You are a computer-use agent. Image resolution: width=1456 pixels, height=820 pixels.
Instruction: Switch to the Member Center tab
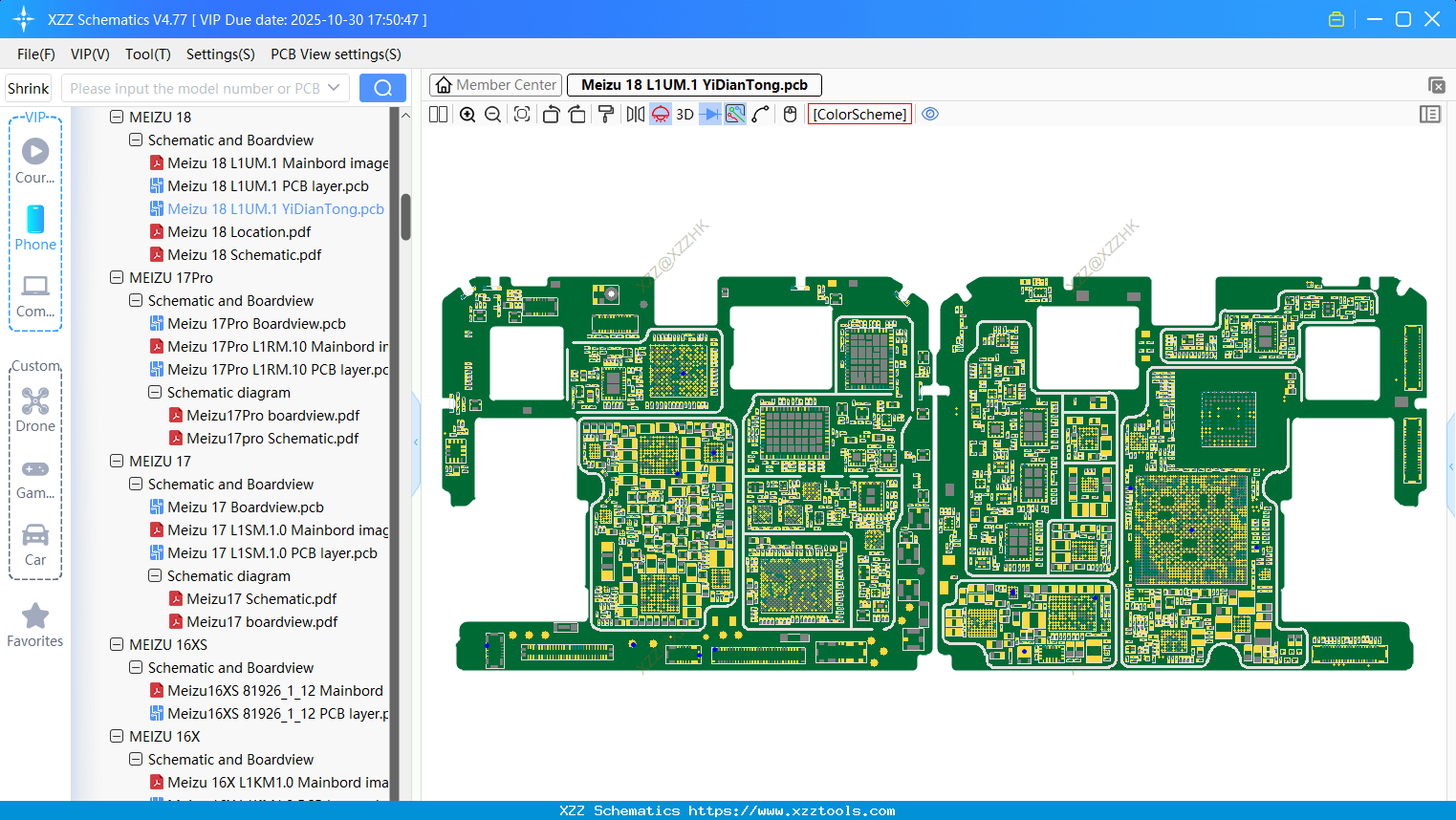click(496, 85)
